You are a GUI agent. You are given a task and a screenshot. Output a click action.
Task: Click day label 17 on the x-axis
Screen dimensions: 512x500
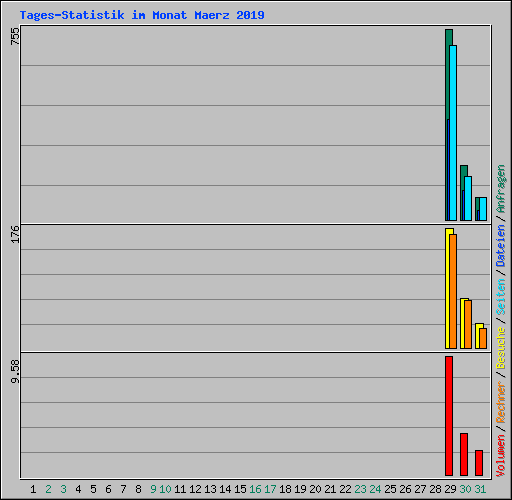[270, 489]
